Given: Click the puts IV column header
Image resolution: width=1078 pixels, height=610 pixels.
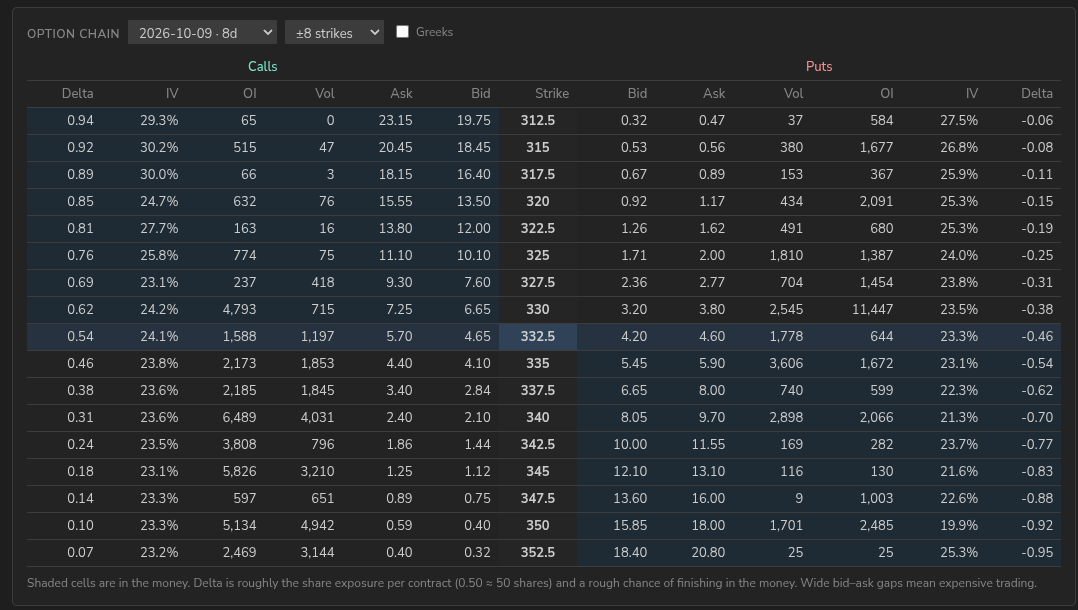Looking at the screenshot, I should [x=971, y=94].
